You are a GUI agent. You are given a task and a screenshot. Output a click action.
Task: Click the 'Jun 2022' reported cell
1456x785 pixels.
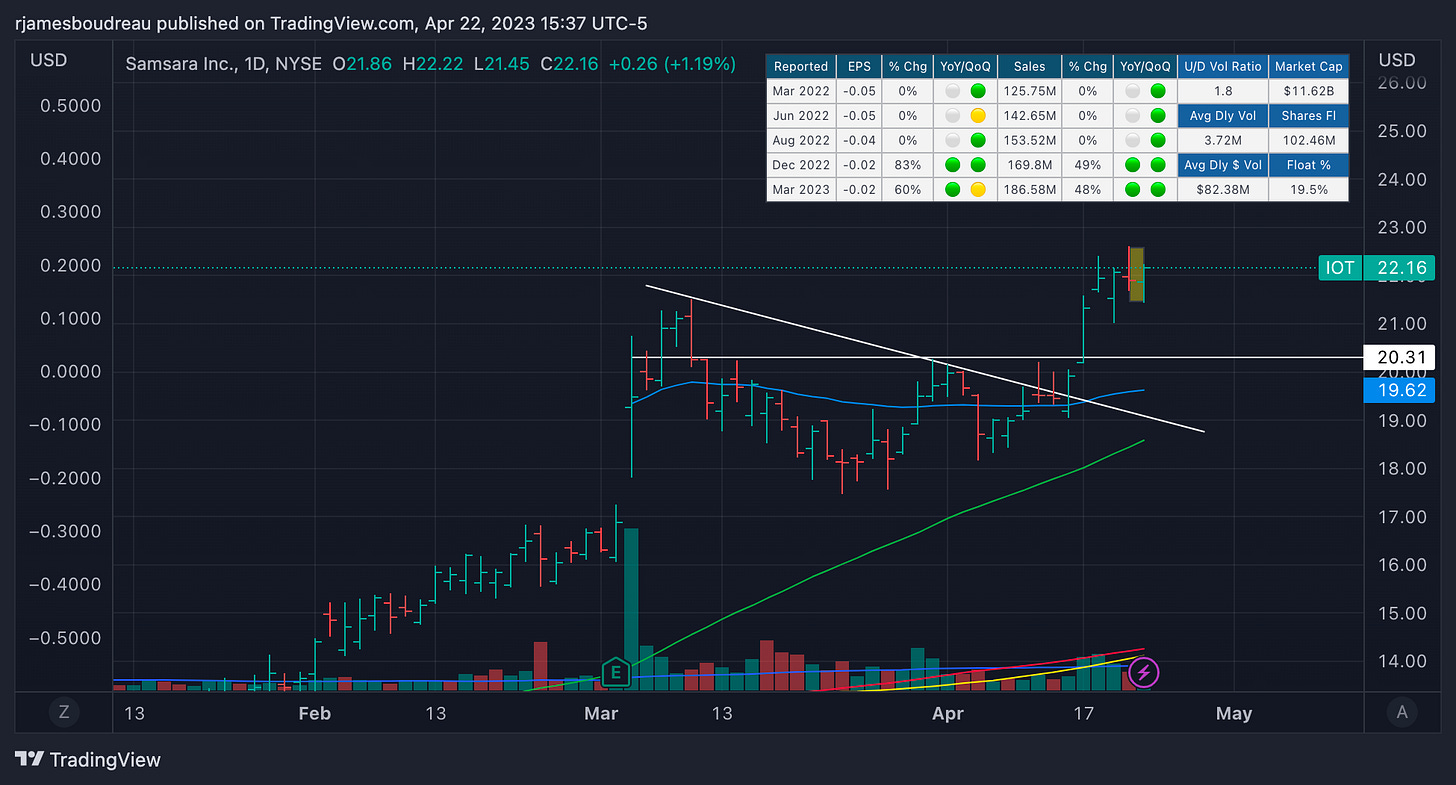coord(801,116)
